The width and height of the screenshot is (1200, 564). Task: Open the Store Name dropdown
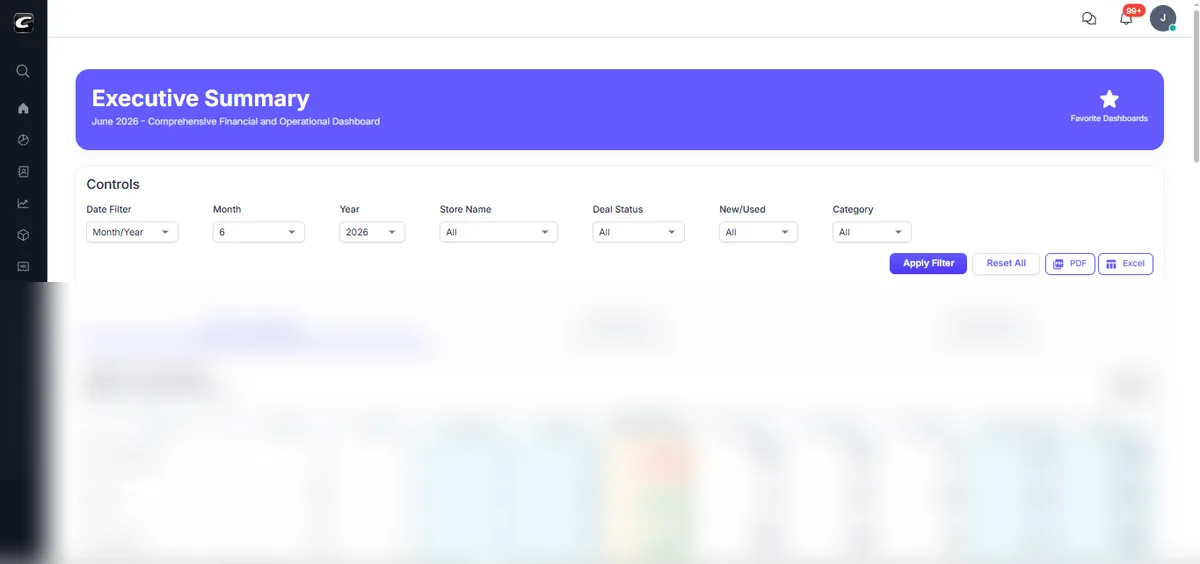(498, 232)
